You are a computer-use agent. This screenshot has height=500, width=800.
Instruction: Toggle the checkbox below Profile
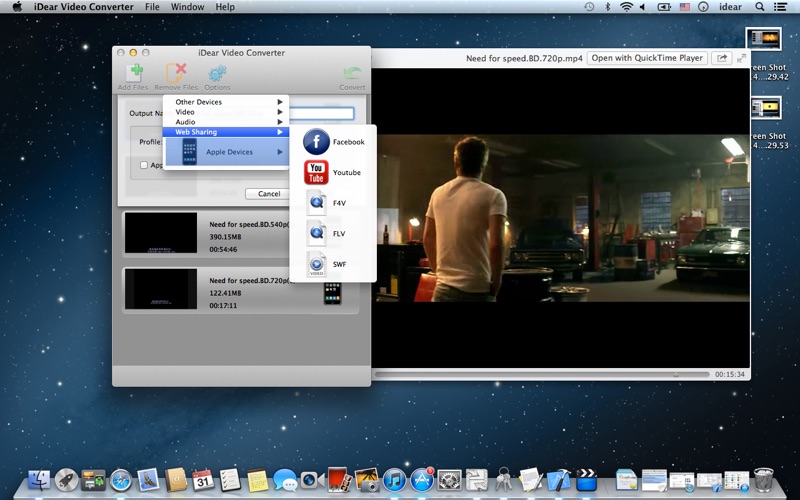(x=144, y=165)
